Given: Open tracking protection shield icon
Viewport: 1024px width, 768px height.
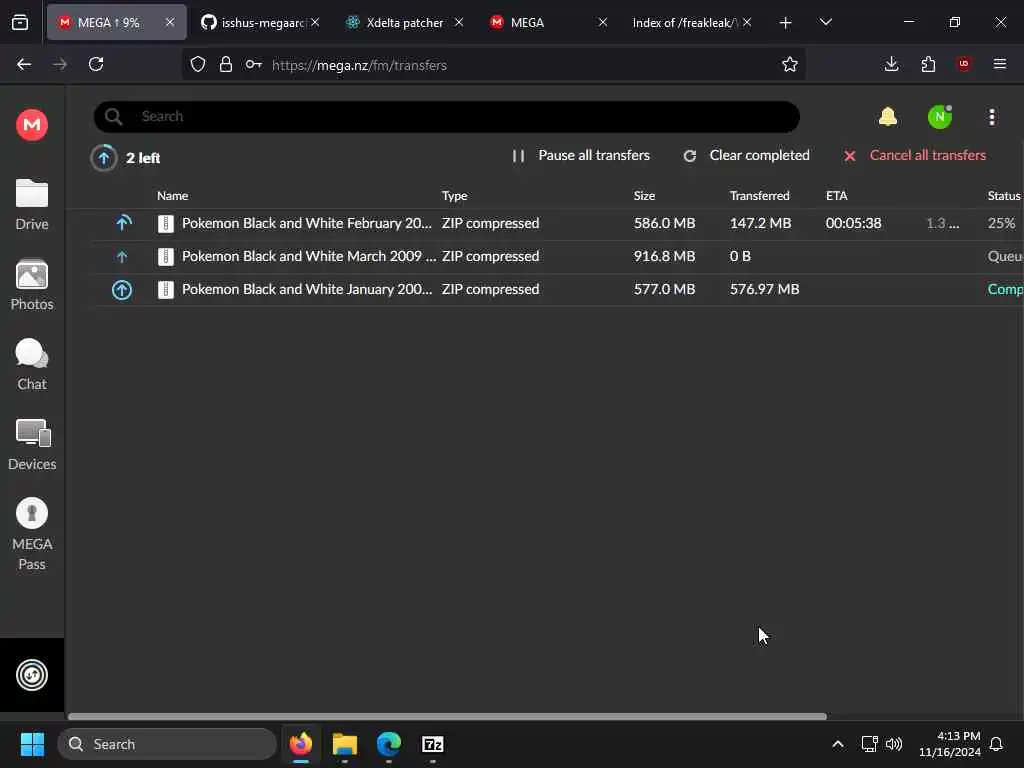Looking at the screenshot, I should click(x=198, y=64).
